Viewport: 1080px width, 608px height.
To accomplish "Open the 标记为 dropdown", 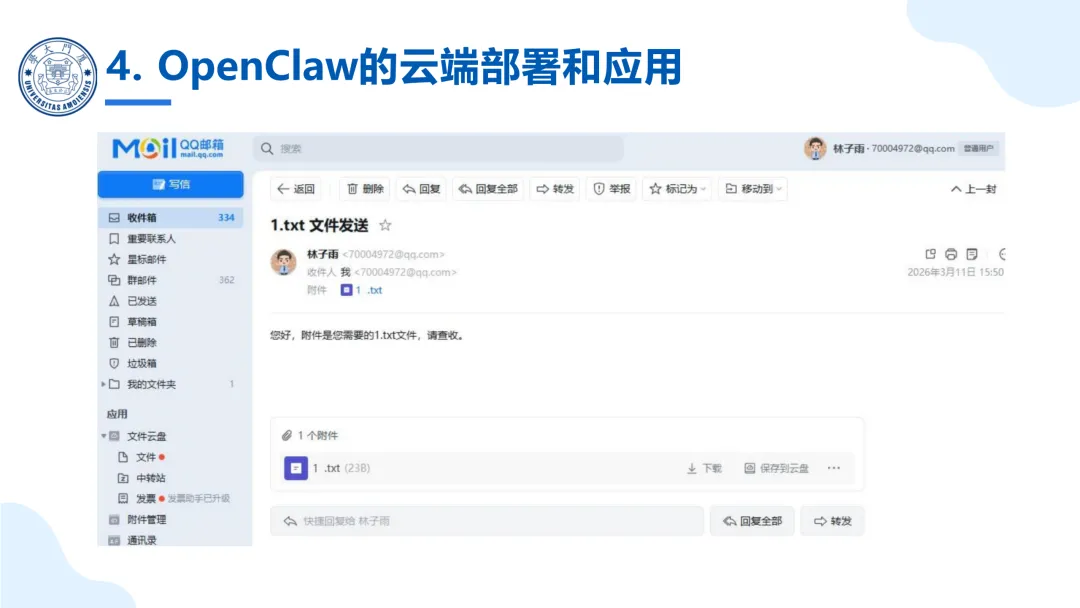I will pos(678,189).
